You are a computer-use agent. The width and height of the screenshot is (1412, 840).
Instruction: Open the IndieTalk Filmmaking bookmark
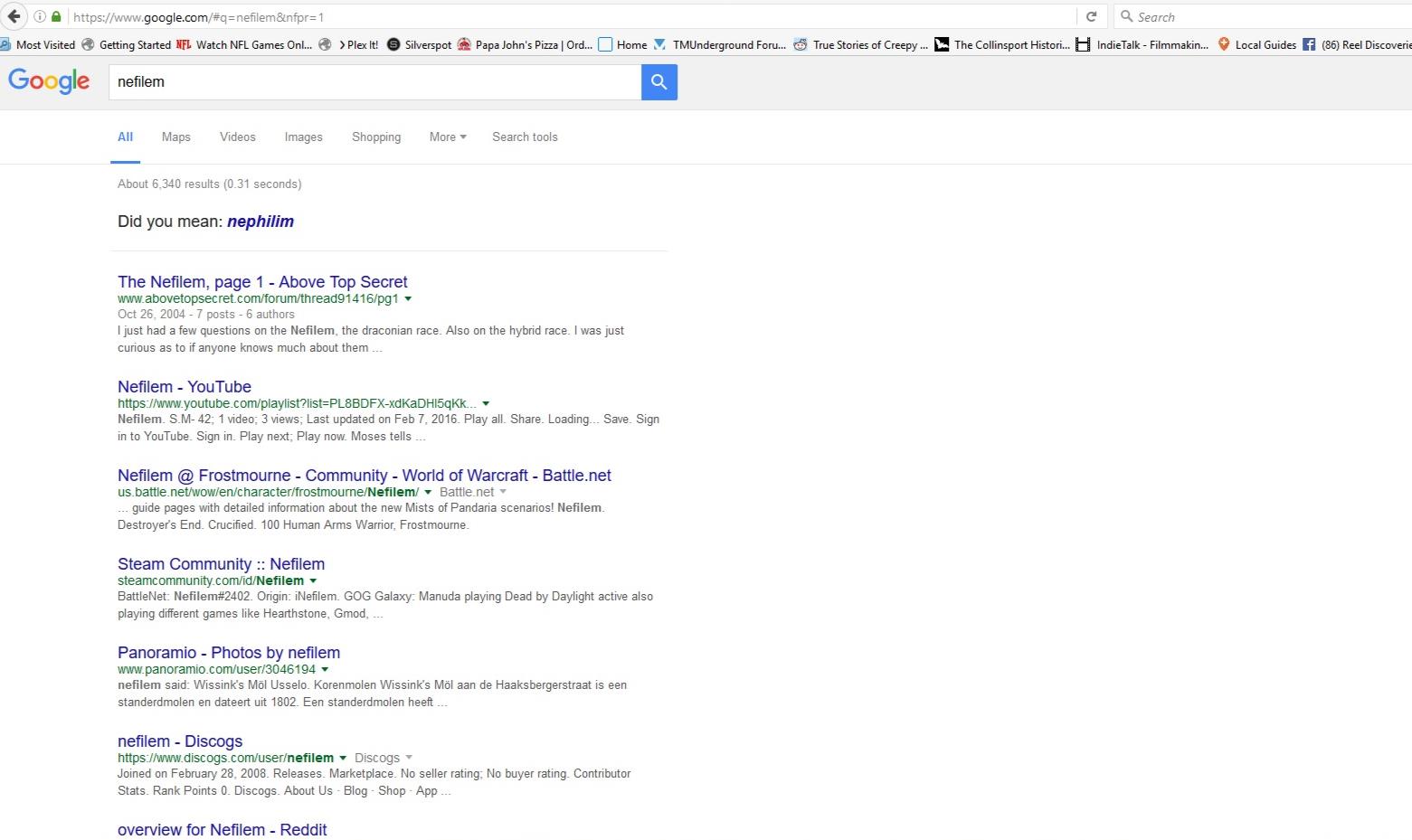[x=1142, y=44]
